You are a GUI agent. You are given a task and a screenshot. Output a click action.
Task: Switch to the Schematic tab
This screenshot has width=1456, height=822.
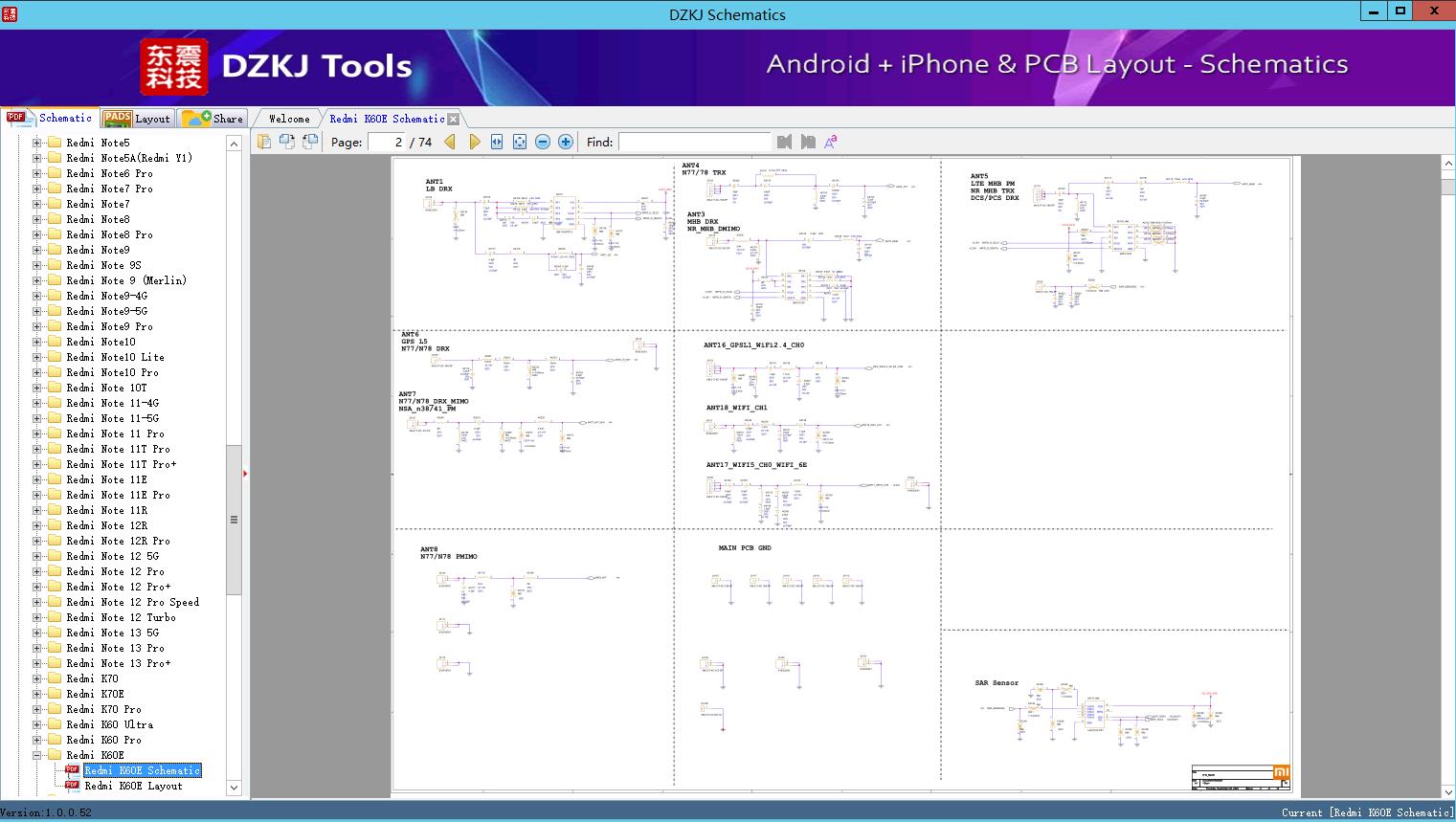(50, 118)
